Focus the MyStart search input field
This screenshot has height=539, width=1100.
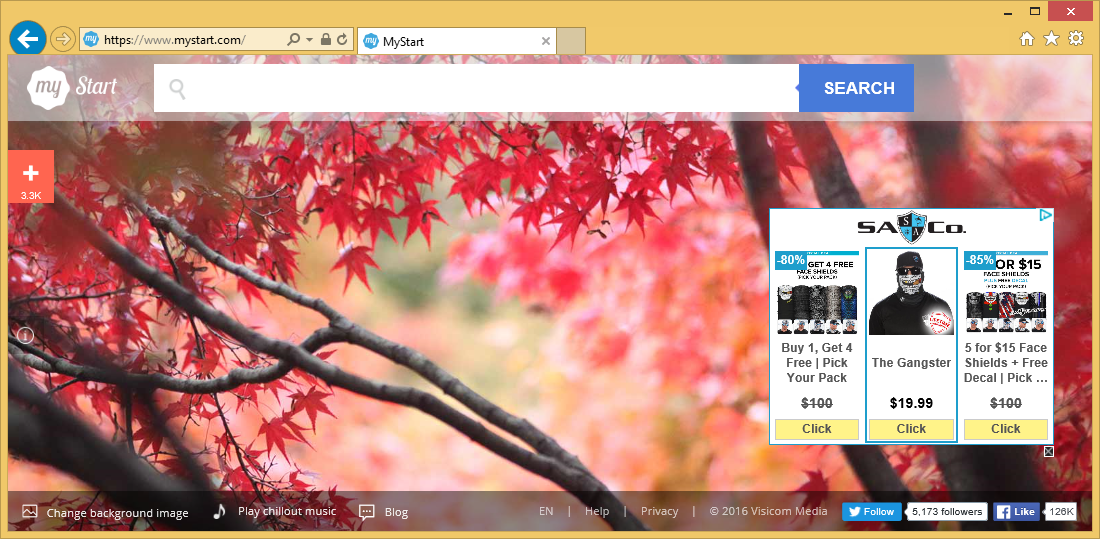point(476,88)
